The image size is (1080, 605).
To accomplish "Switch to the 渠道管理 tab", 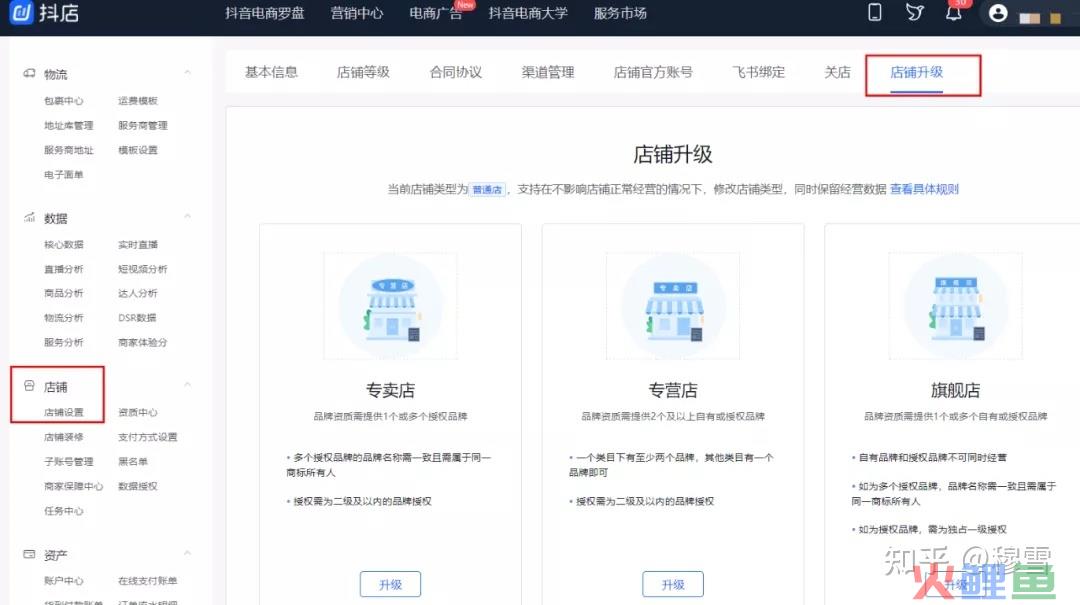I will click(x=548, y=72).
